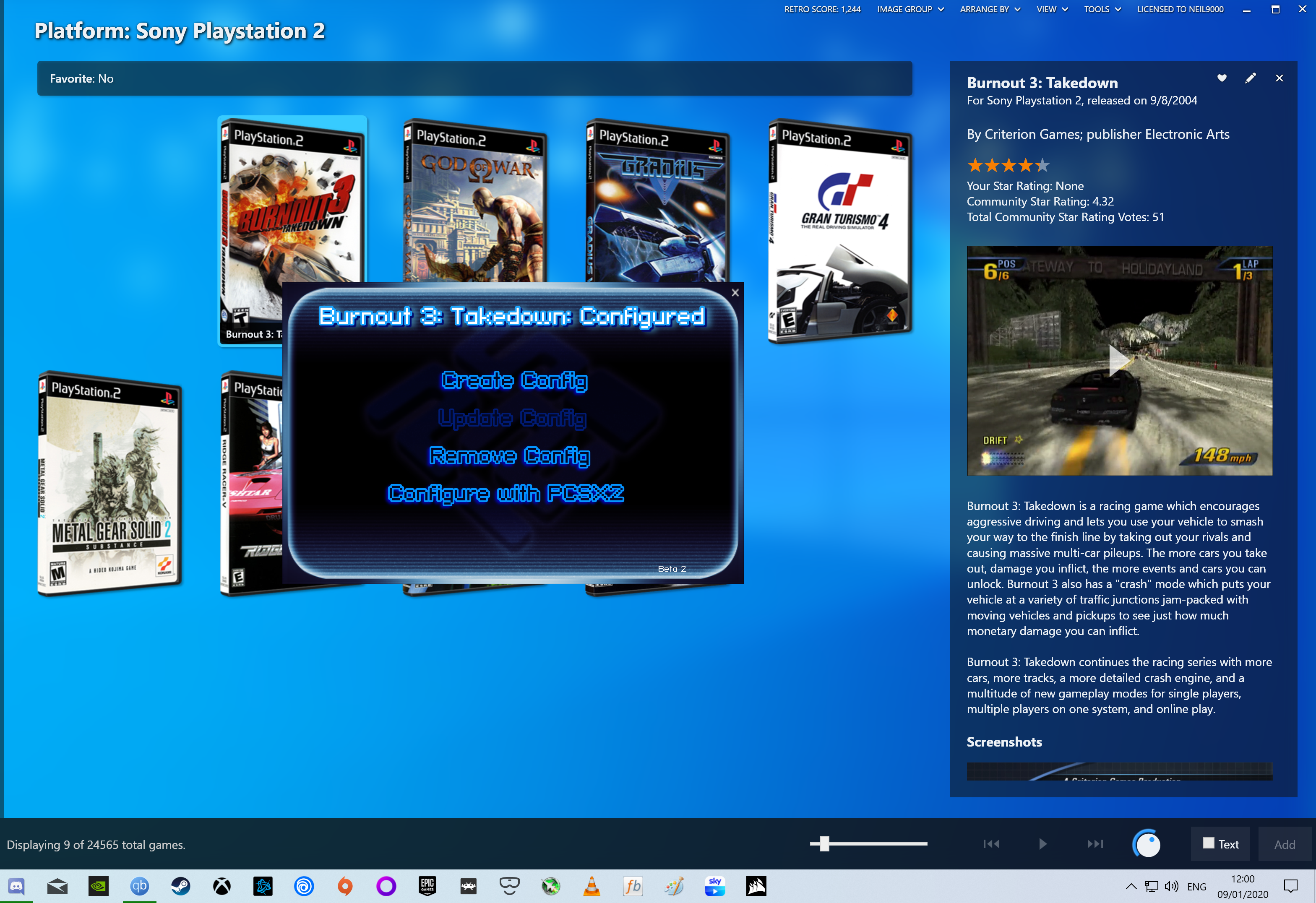Viewport: 1316px width, 903px height.
Task: Open Uplay from the taskbar
Action: 304,886
